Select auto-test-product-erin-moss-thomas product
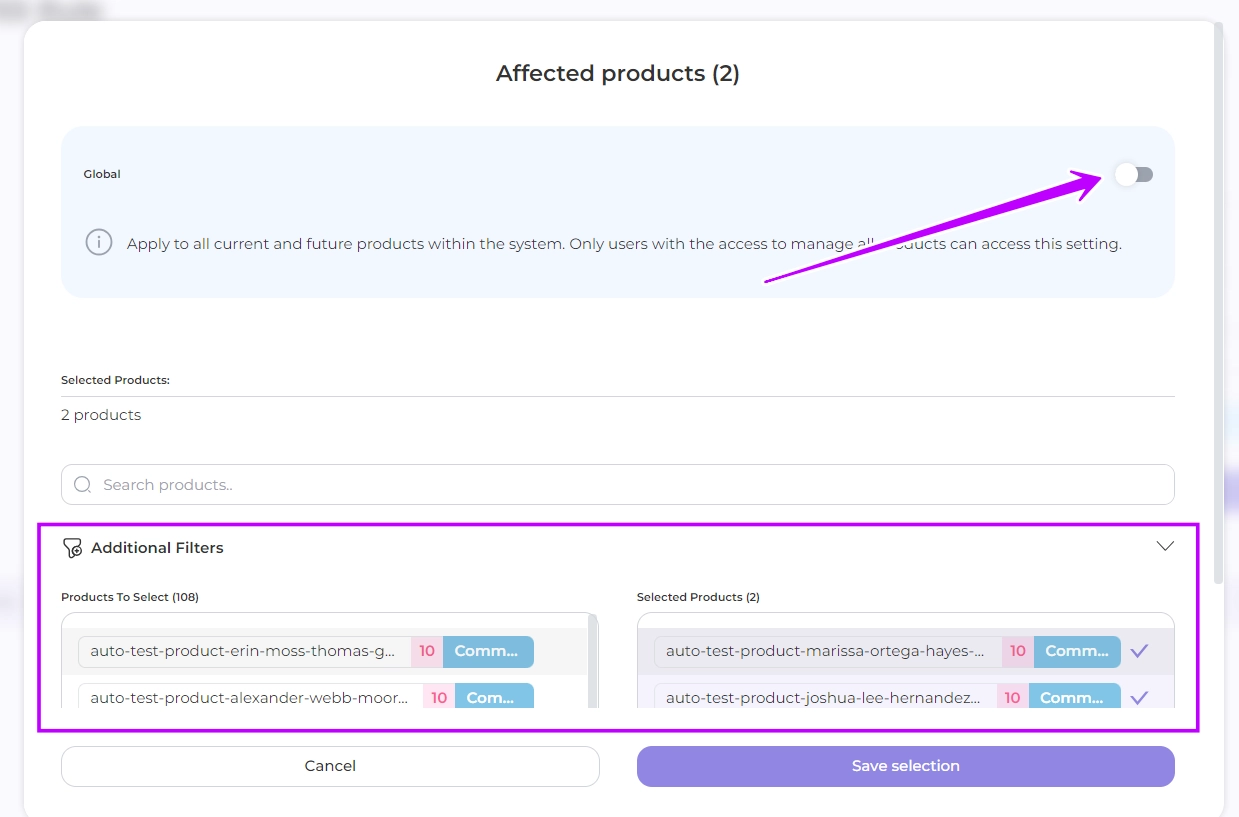This screenshot has height=817, width=1239. pos(243,651)
